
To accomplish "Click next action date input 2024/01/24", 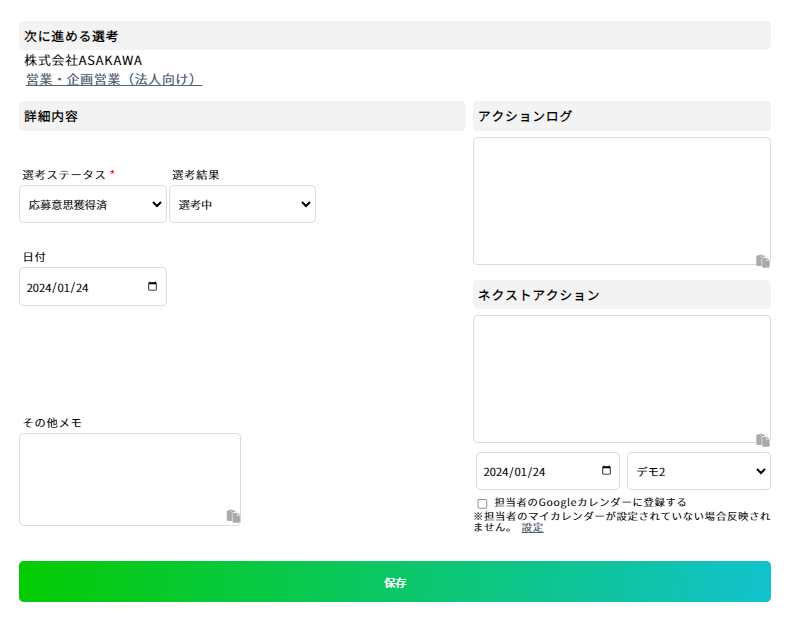I will pos(548,471).
